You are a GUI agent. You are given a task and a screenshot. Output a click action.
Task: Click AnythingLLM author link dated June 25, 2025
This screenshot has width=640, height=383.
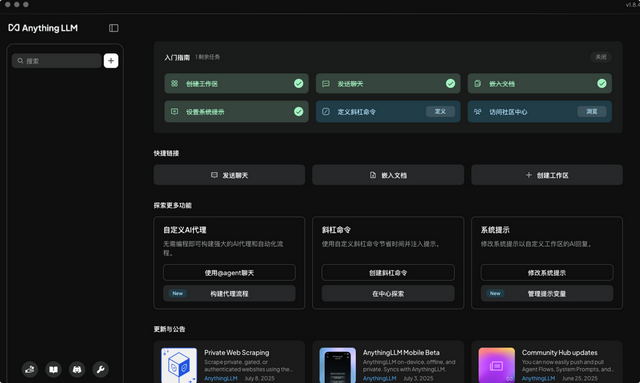click(538, 379)
